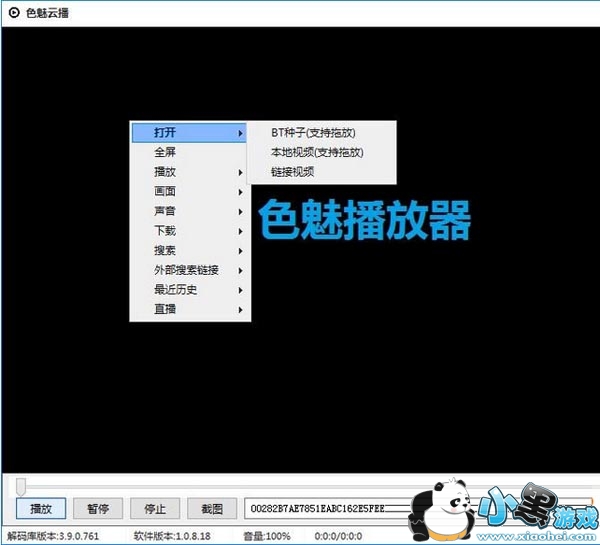Image resolution: width=600 pixels, height=545 pixels.
Task: Open the 搜索 menu entry
Action: click(x=190, y=250)
